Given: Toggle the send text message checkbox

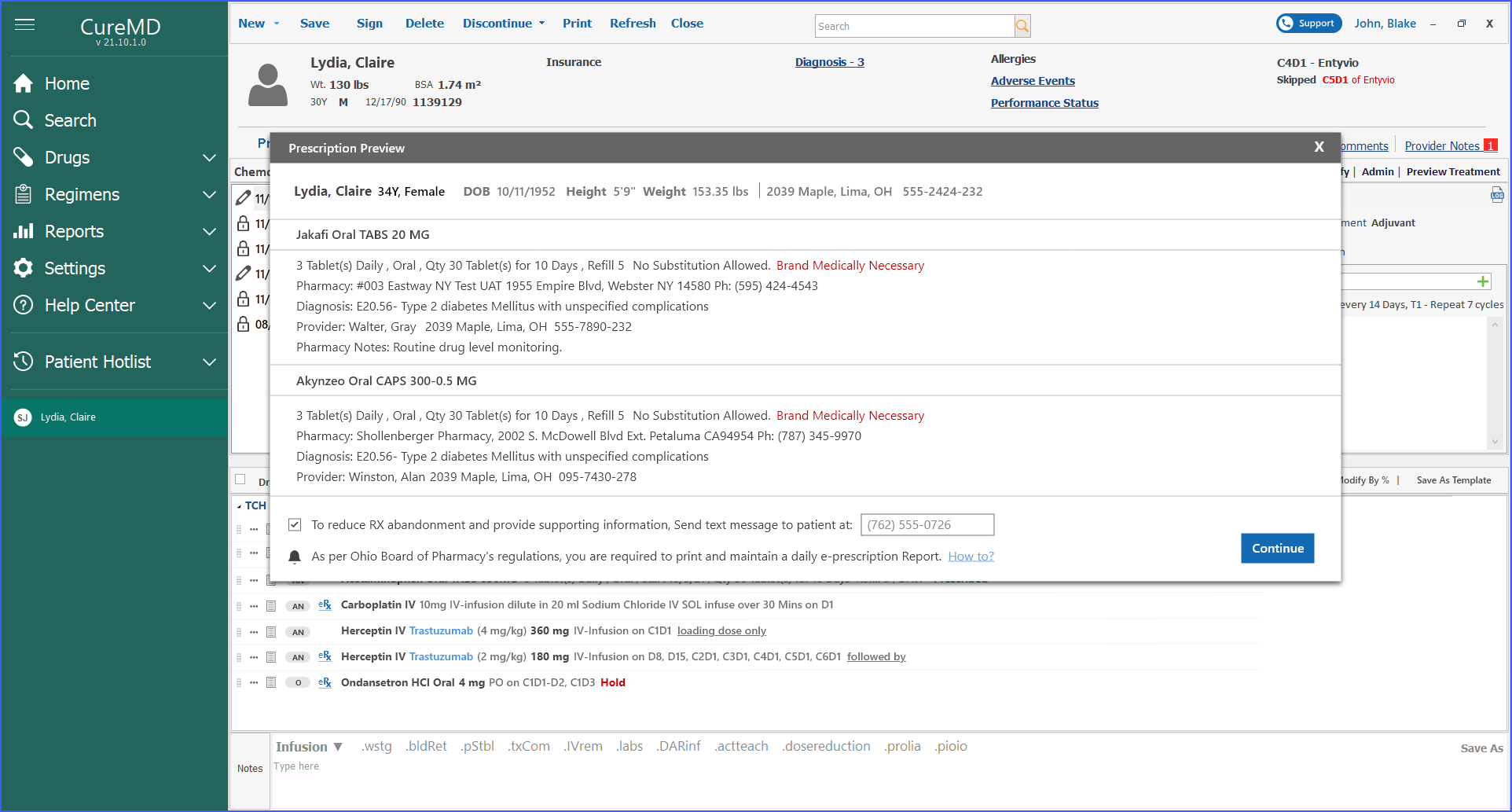Looking at the screenshot, I should click(295, 524).
